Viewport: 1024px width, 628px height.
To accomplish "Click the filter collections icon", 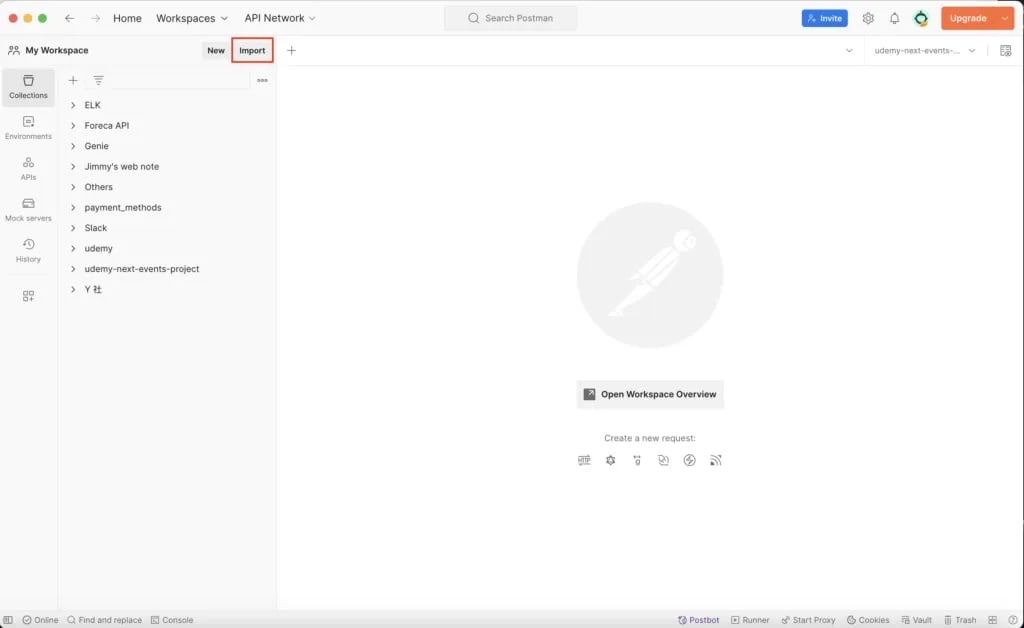I will pos(98,80).
